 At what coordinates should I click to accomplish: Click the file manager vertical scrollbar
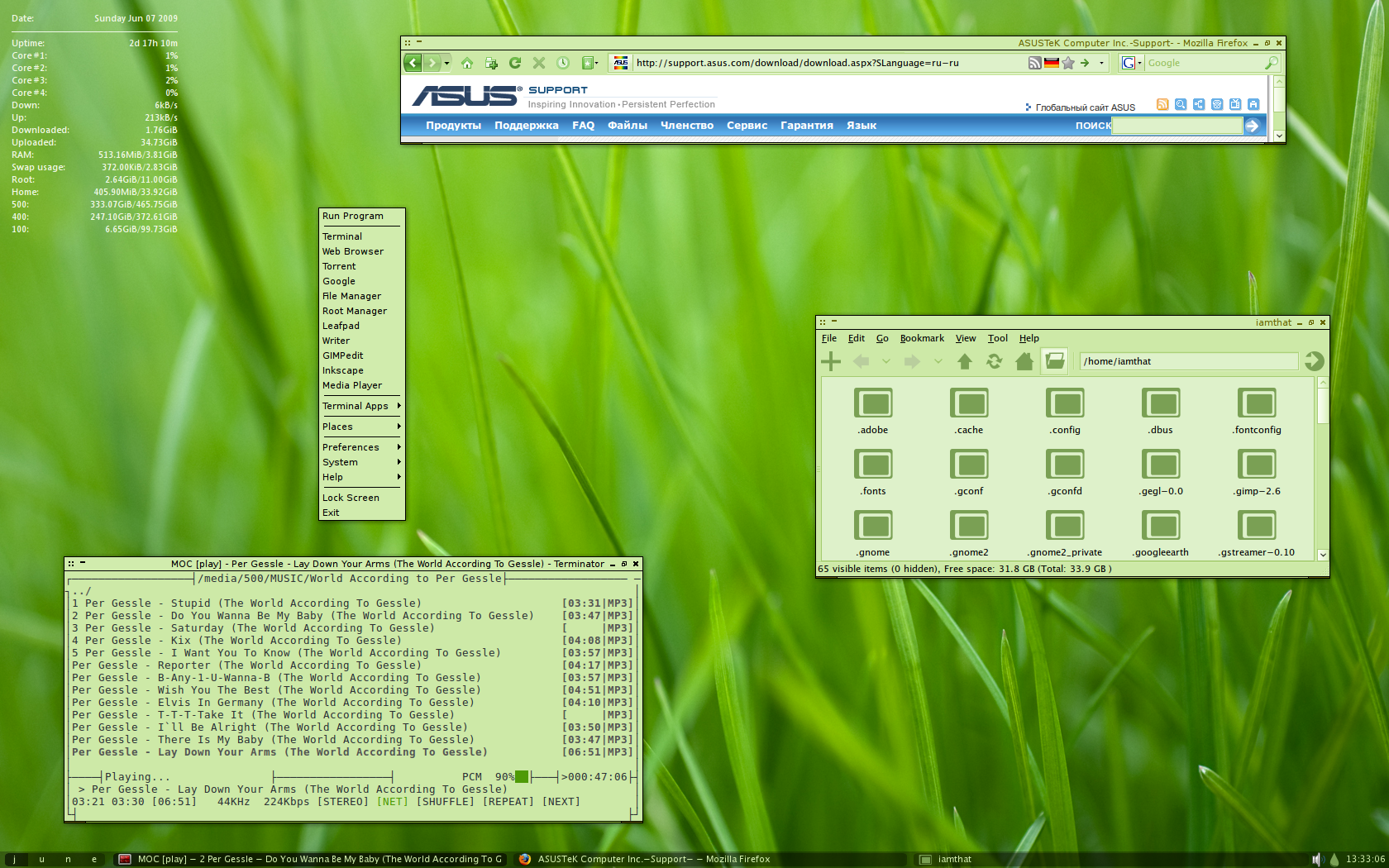pyautogui.click(x=1322, y=469)
